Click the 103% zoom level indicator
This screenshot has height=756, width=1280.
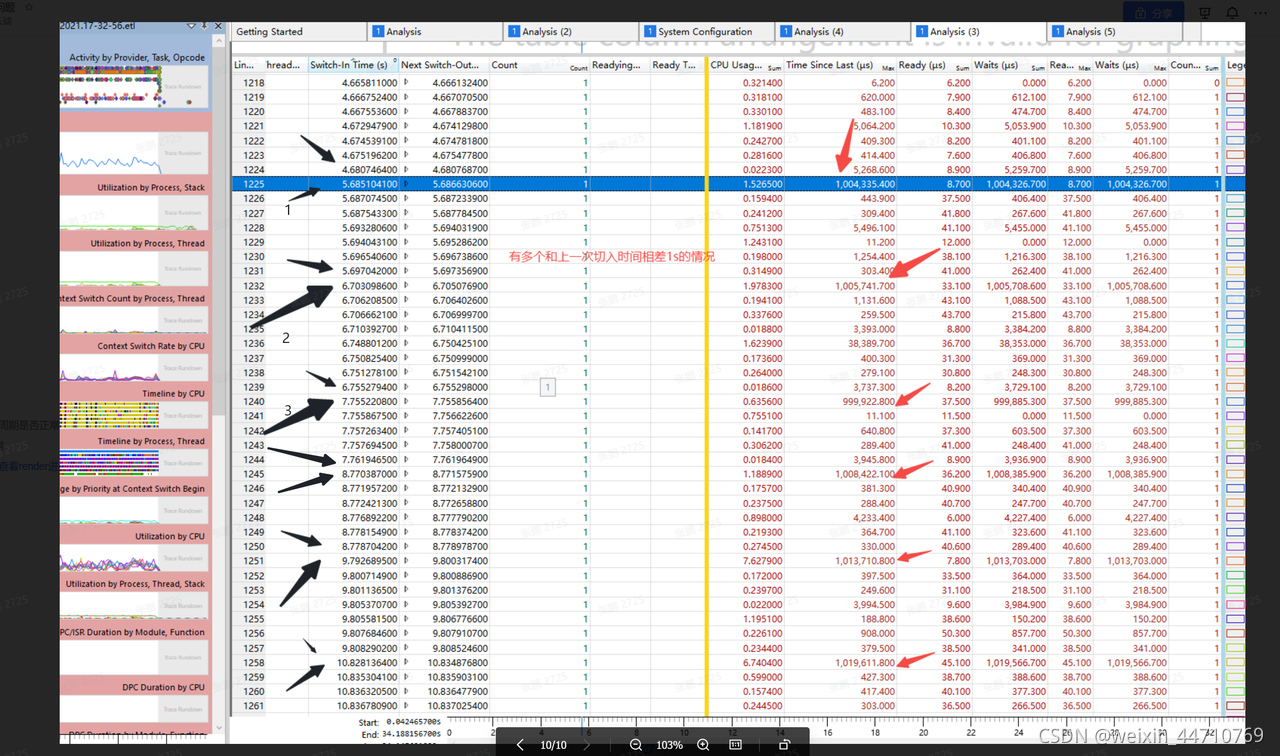click(669, 745)
